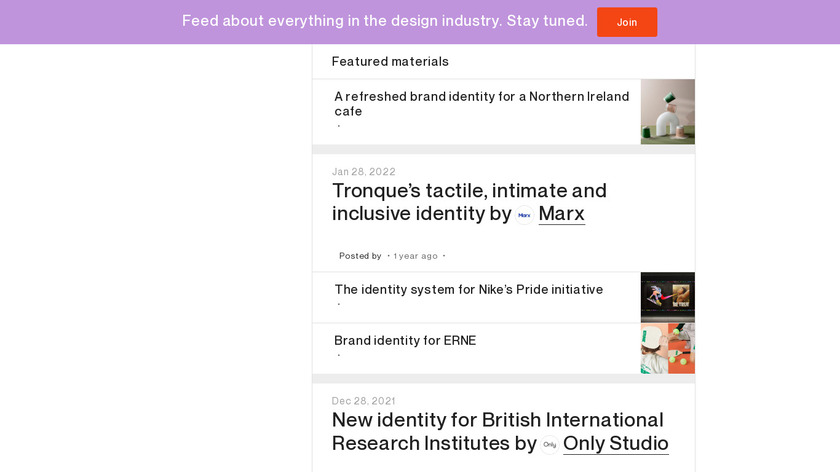The height and width of the screenshot is (472, 840).
Task: Open the Tronque's tactile identity headline
Action: [x=469, y=191]
